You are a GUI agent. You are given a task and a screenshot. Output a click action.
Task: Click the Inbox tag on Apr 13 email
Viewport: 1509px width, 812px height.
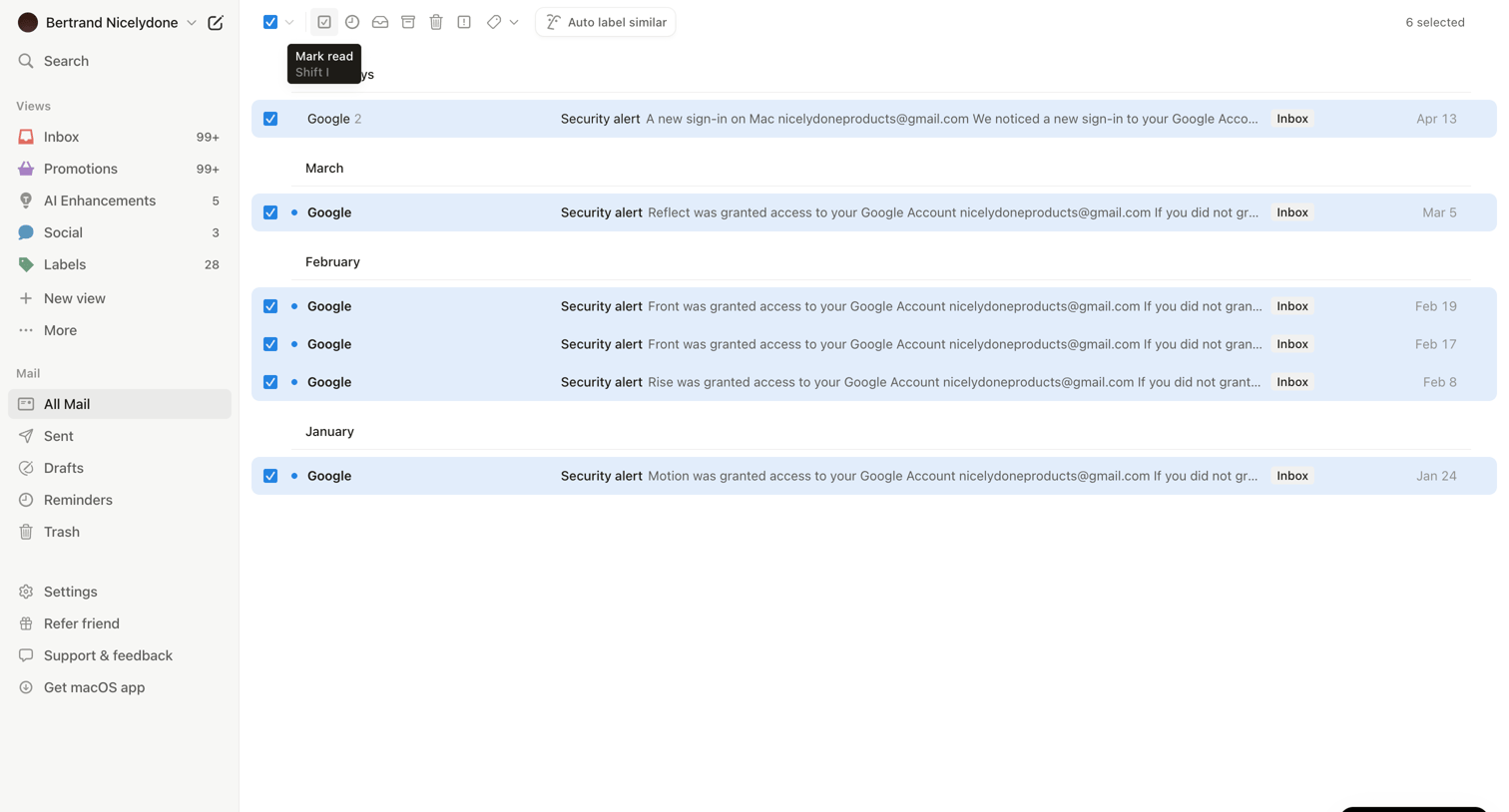[1292, 119]
